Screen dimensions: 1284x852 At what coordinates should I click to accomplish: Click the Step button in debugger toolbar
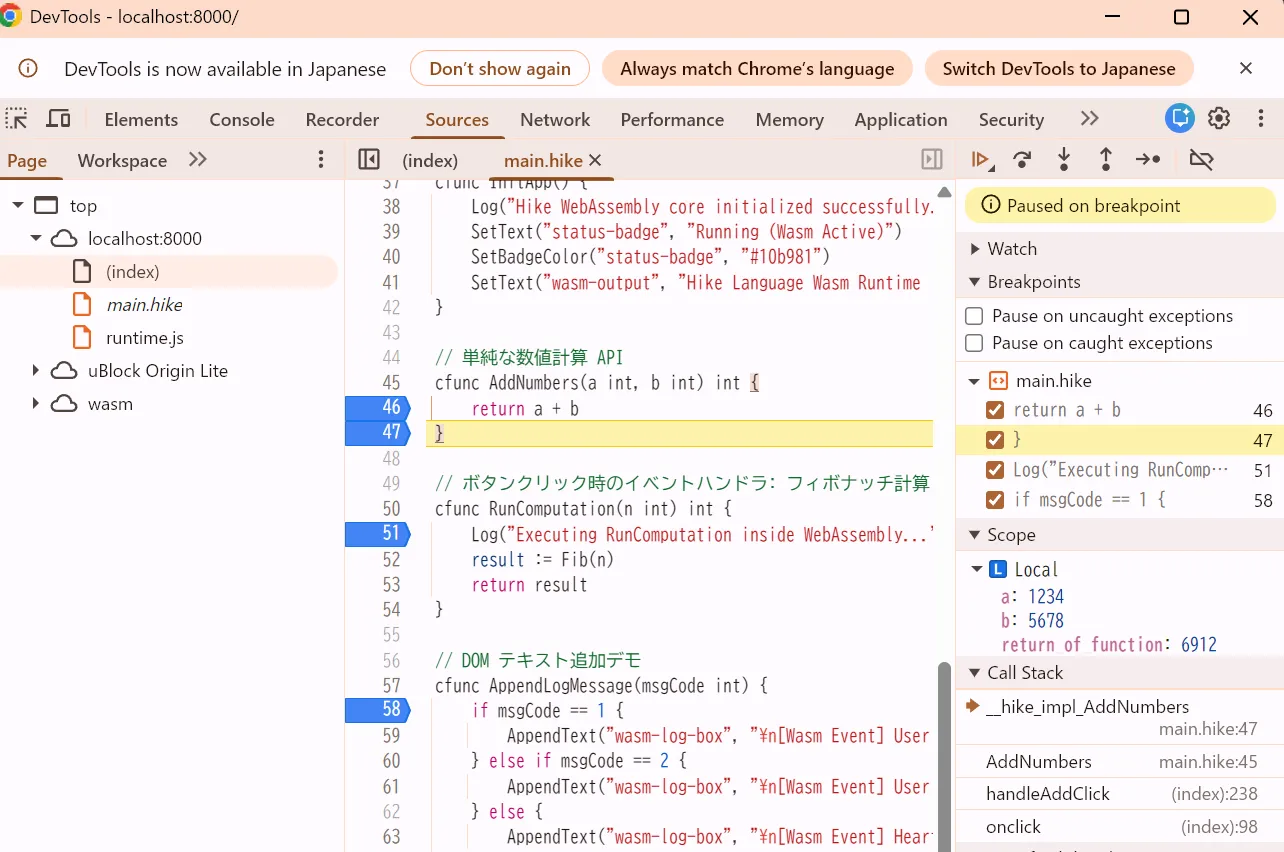click(1148, 159)
